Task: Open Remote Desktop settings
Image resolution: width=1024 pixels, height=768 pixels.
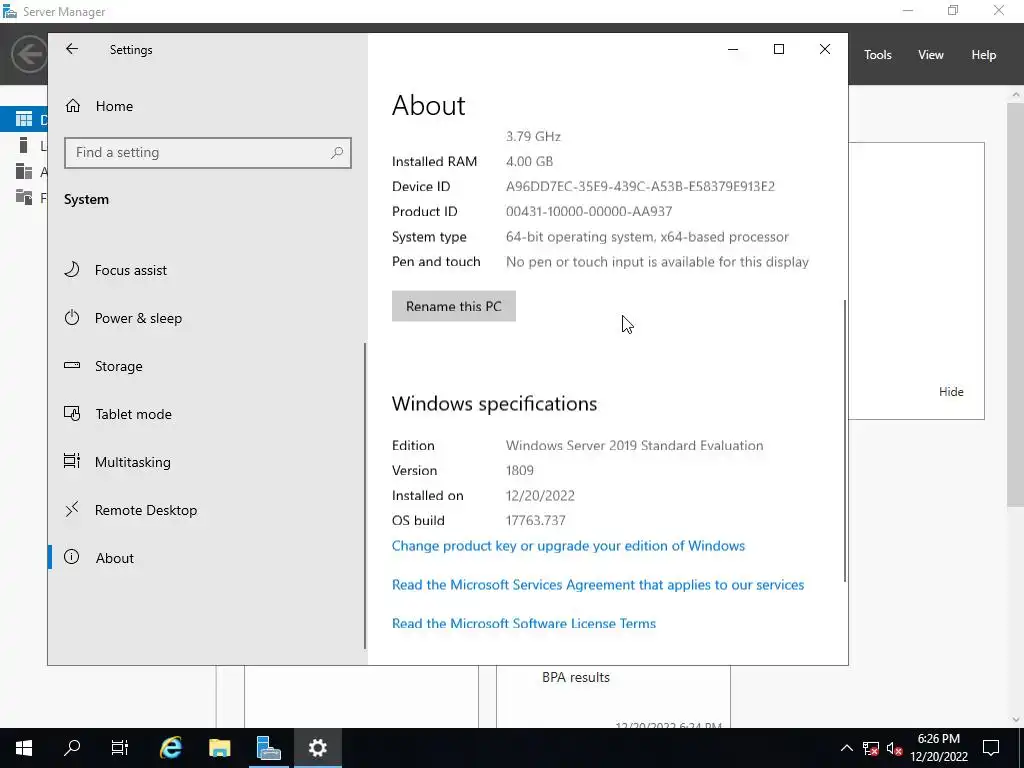Action: tap(130, 510)
